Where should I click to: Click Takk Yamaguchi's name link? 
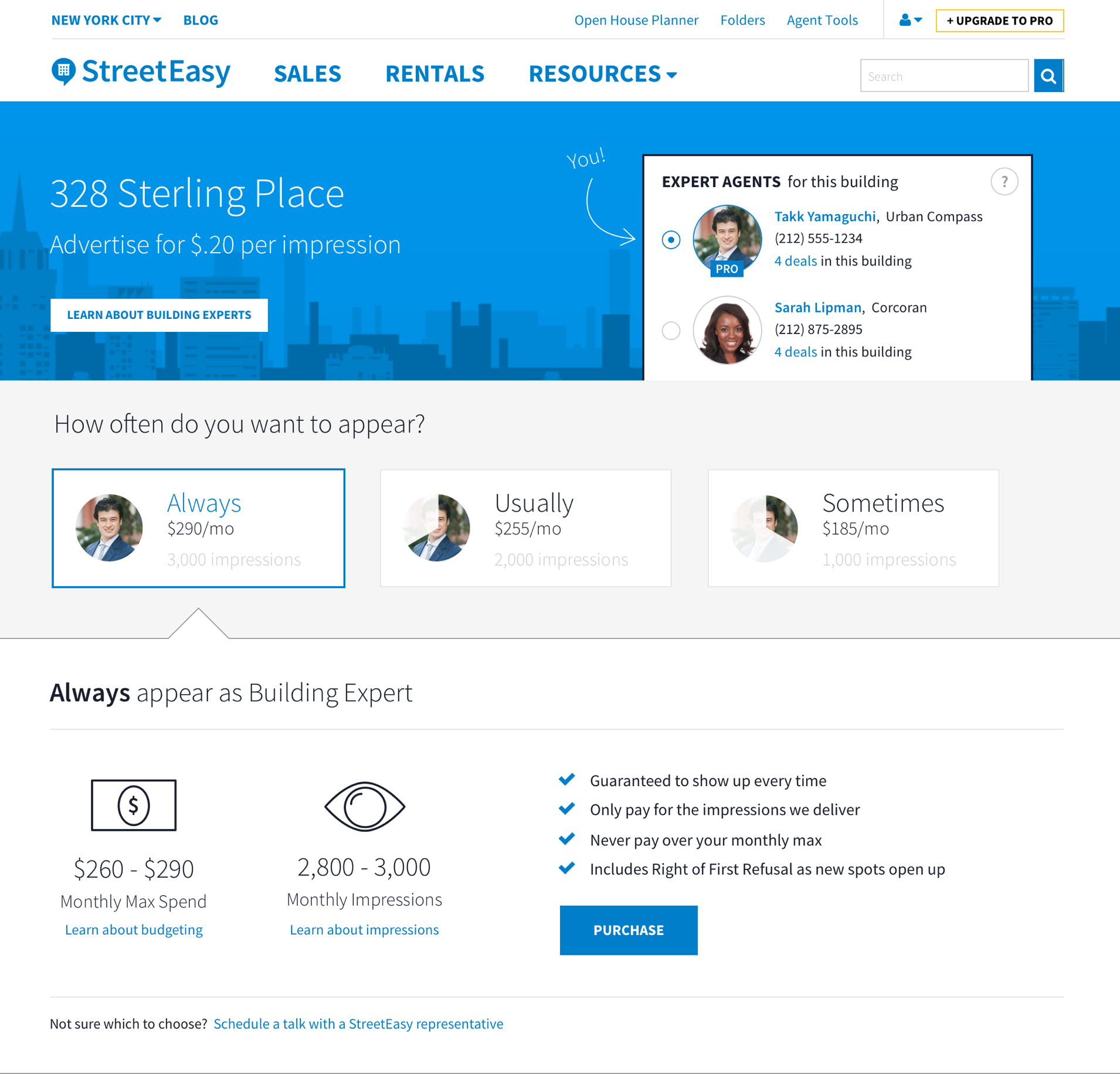[x=825, y=216]
